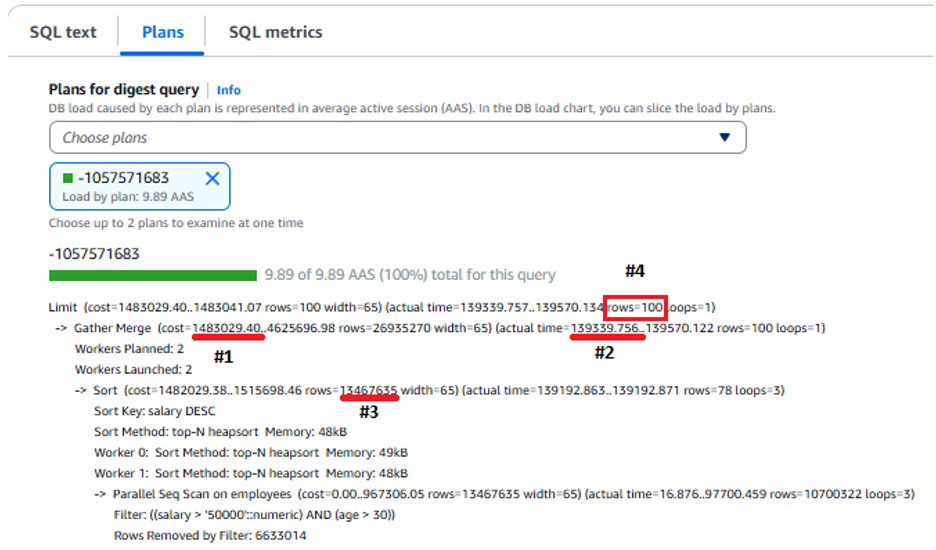
Task: Remove plan -1057571683 with X icon
Action: 212,178
